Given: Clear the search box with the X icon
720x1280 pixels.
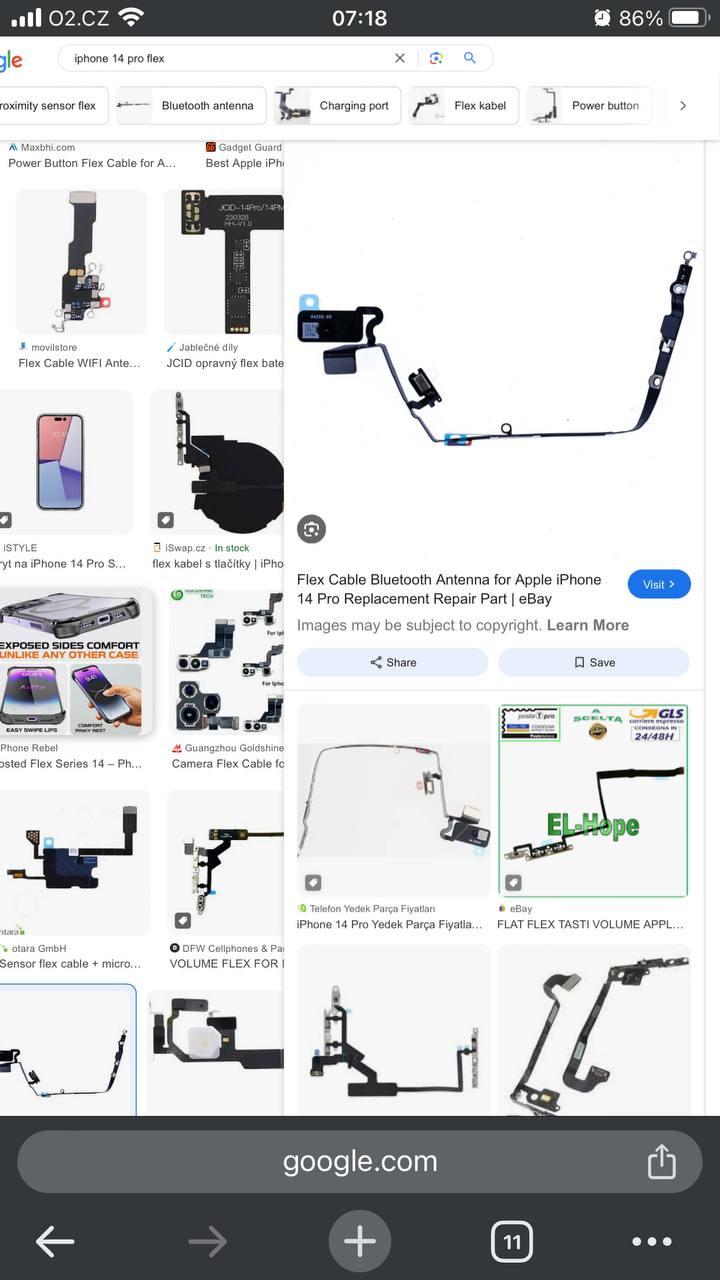Looking at the screenshot, I should [400, 58].
